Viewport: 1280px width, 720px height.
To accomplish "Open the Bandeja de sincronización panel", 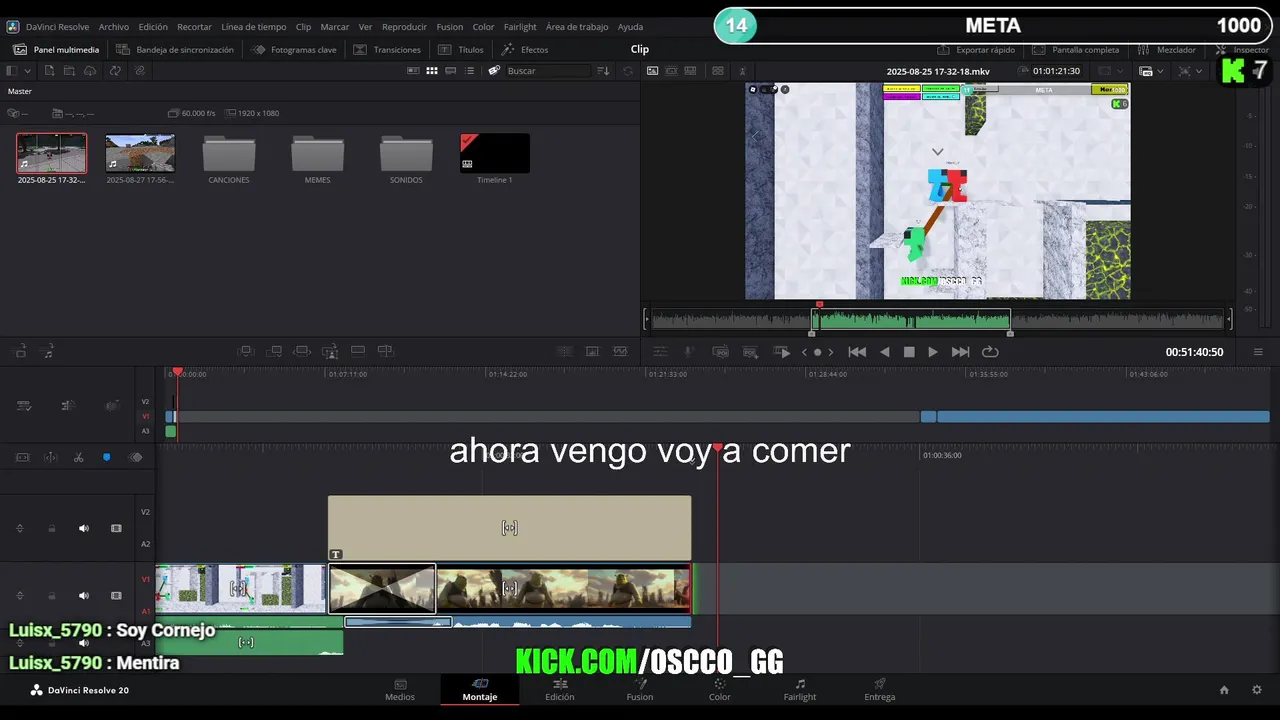I will pyautogui.click(x=175, y=49).
